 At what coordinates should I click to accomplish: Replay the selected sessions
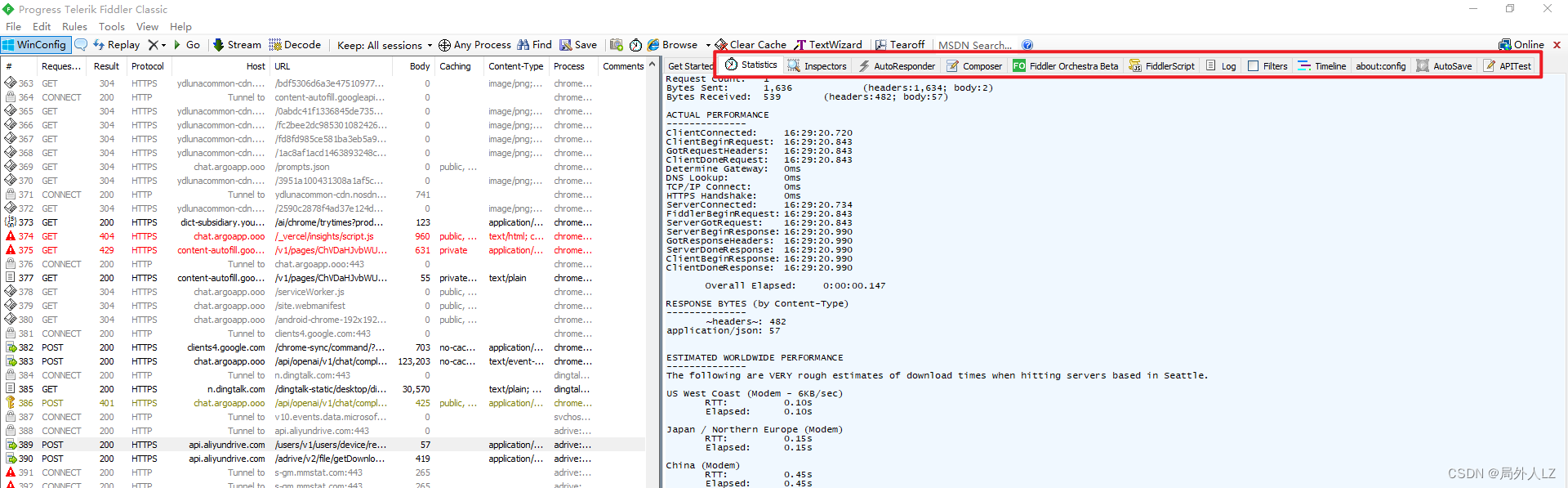(117, 45)
